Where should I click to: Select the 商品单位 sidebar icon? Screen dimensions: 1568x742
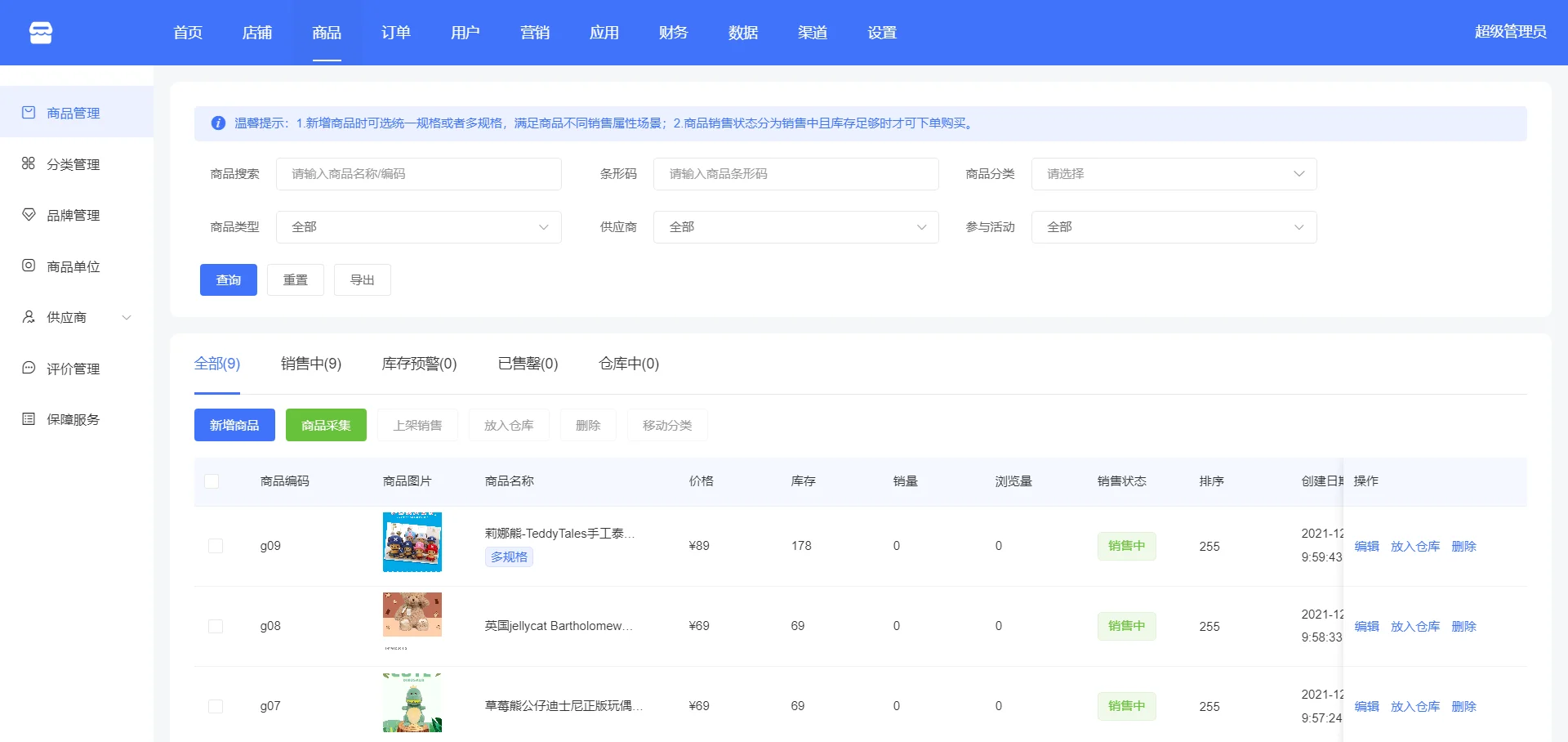click(29, 266)
